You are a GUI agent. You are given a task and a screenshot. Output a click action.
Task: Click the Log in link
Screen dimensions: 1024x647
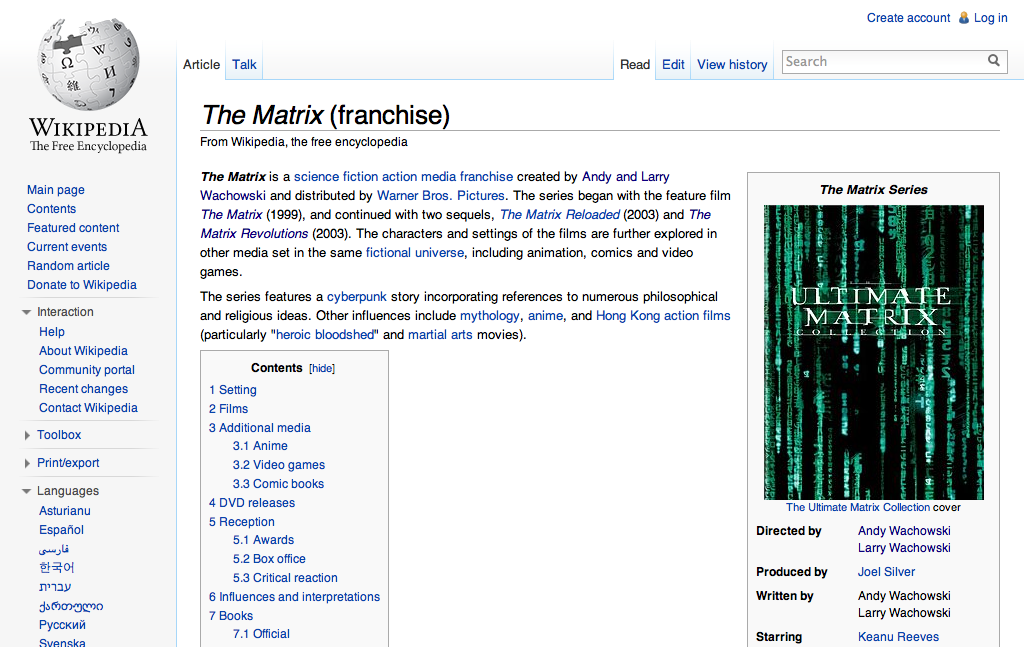[x=991, y=18]
